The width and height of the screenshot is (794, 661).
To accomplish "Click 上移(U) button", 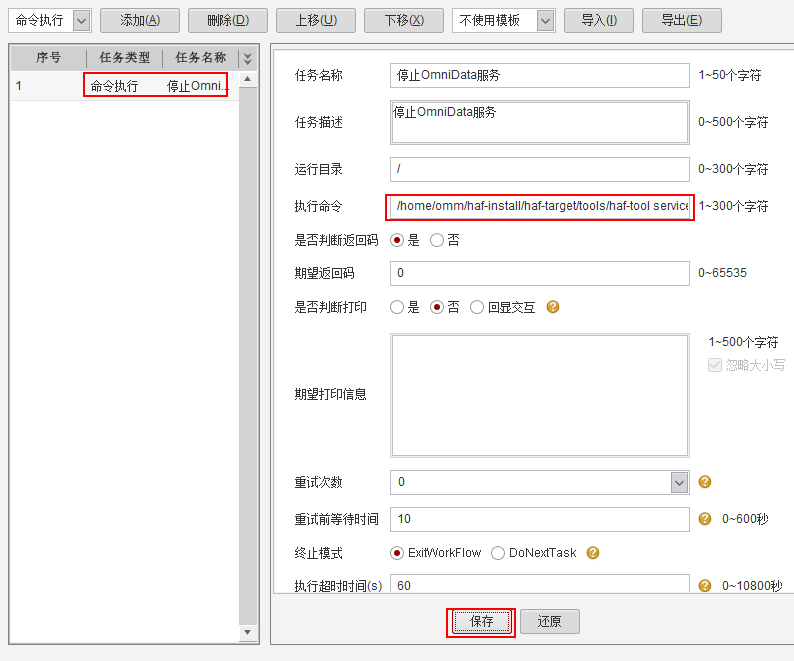I will click(x=316, y=21).
